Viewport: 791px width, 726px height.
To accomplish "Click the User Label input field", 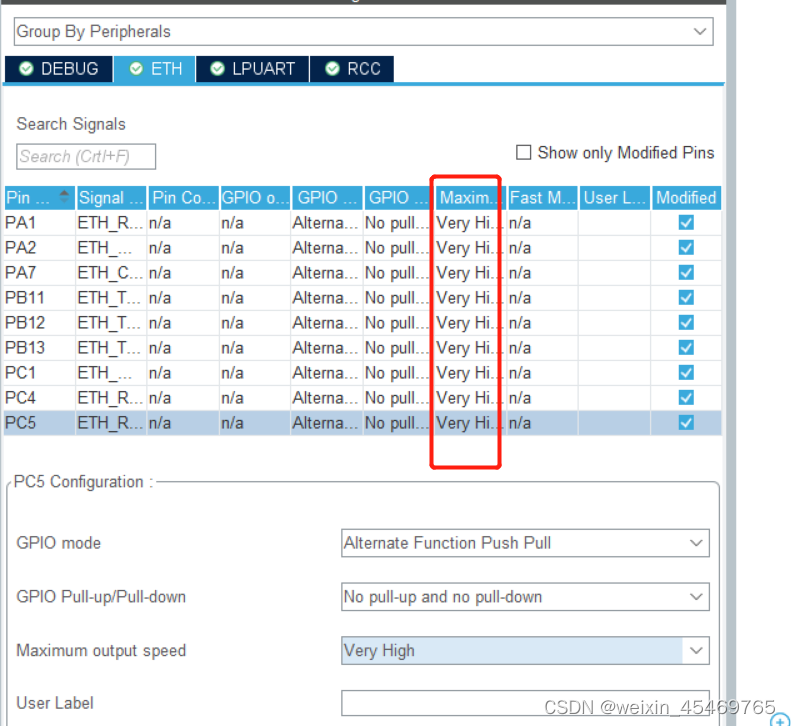I will point(525,703).
